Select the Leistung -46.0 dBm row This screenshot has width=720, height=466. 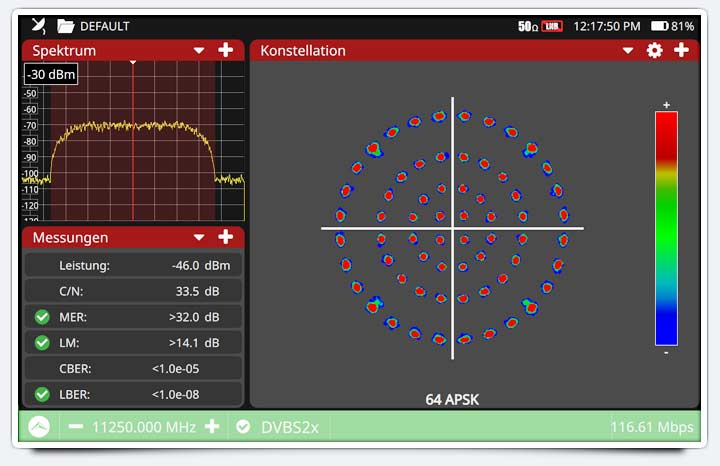coord(133,265)
